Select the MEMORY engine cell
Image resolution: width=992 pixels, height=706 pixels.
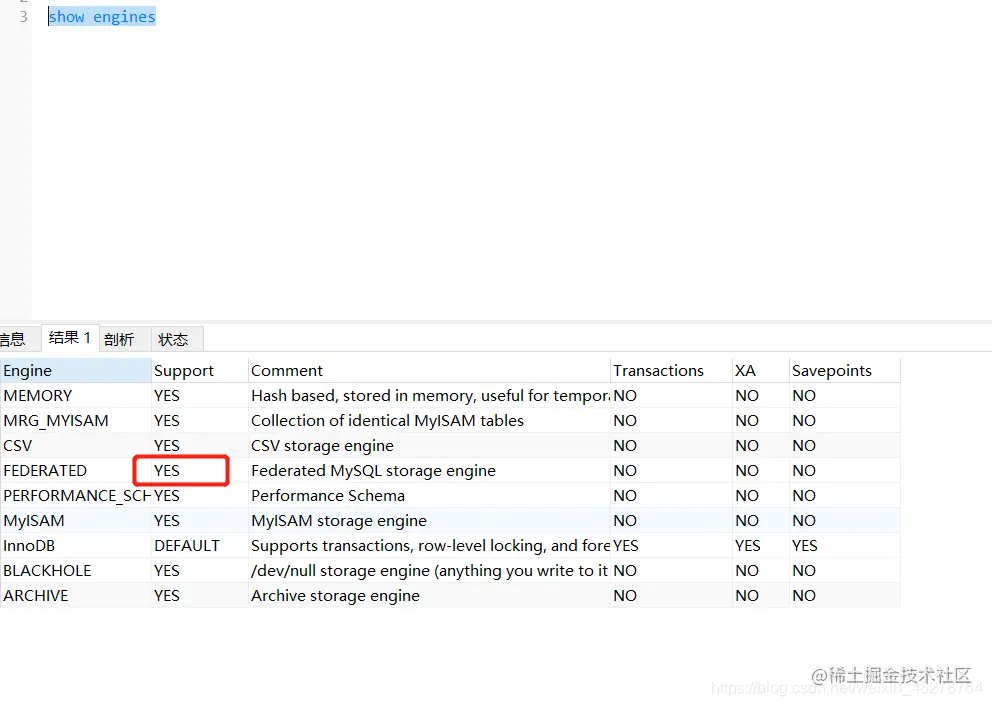point(76,395)
